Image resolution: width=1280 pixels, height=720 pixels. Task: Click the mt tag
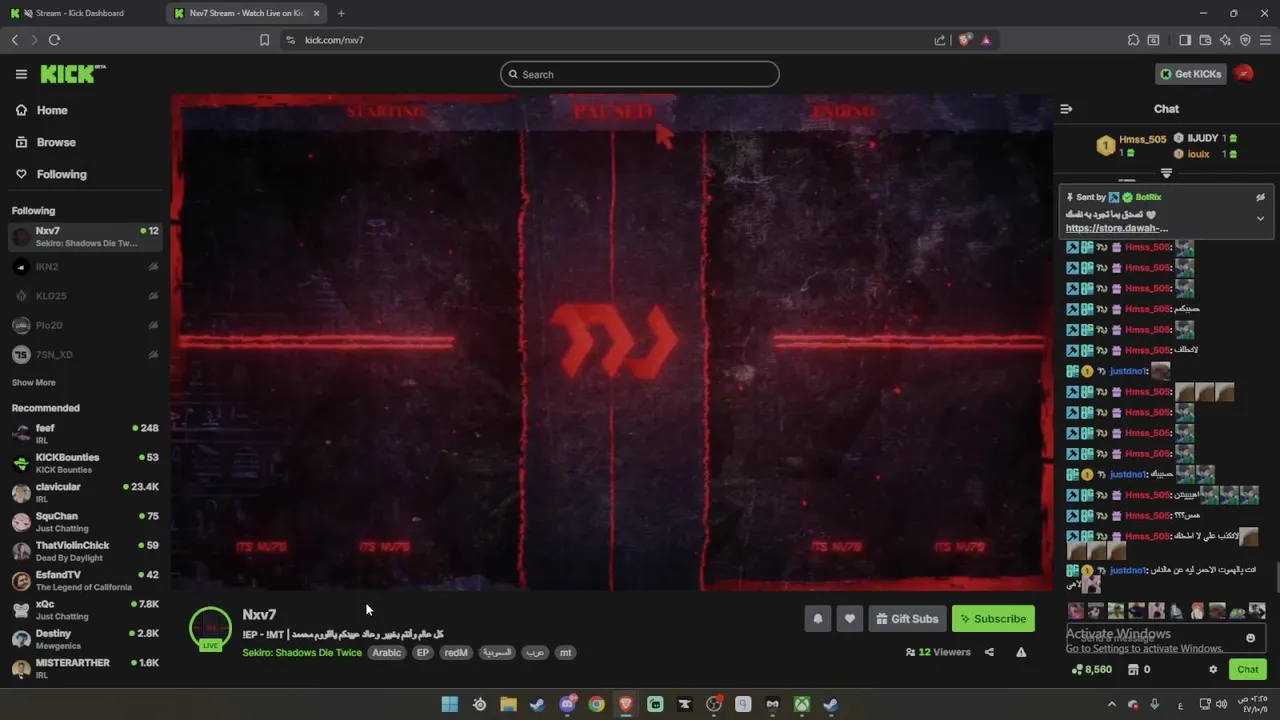click(x=566, y=653)
